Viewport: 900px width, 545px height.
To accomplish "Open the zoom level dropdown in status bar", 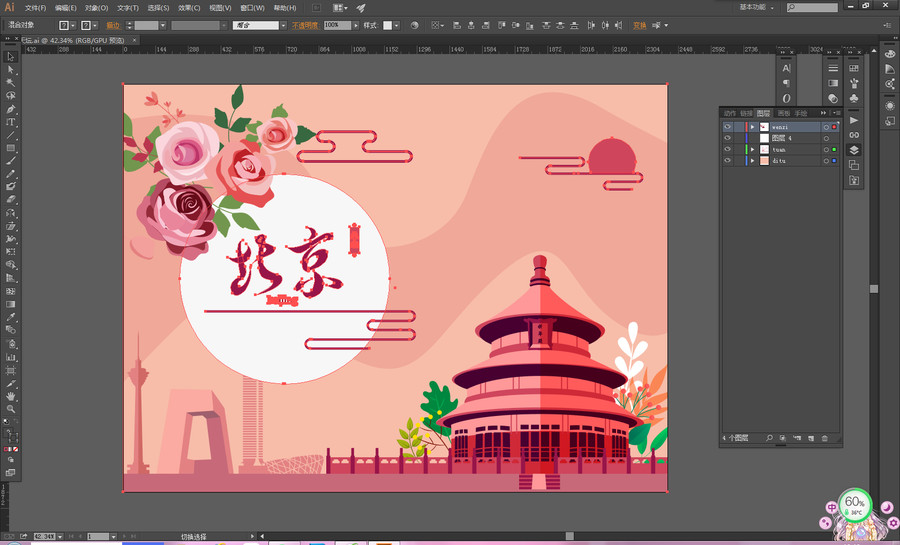I will 60,536.
